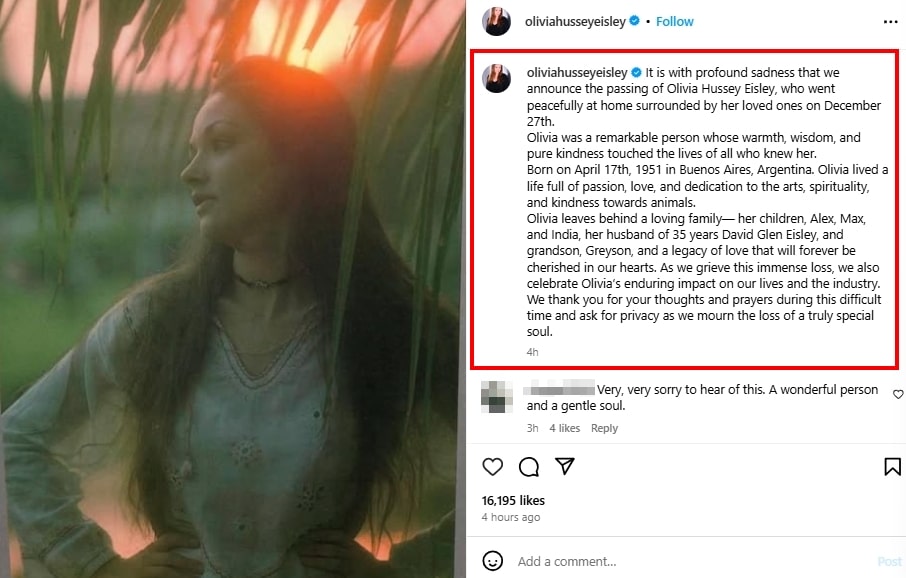The image size is (906, 578).
Task: Click the commenter's blurred profile picture
Action: 497,396
